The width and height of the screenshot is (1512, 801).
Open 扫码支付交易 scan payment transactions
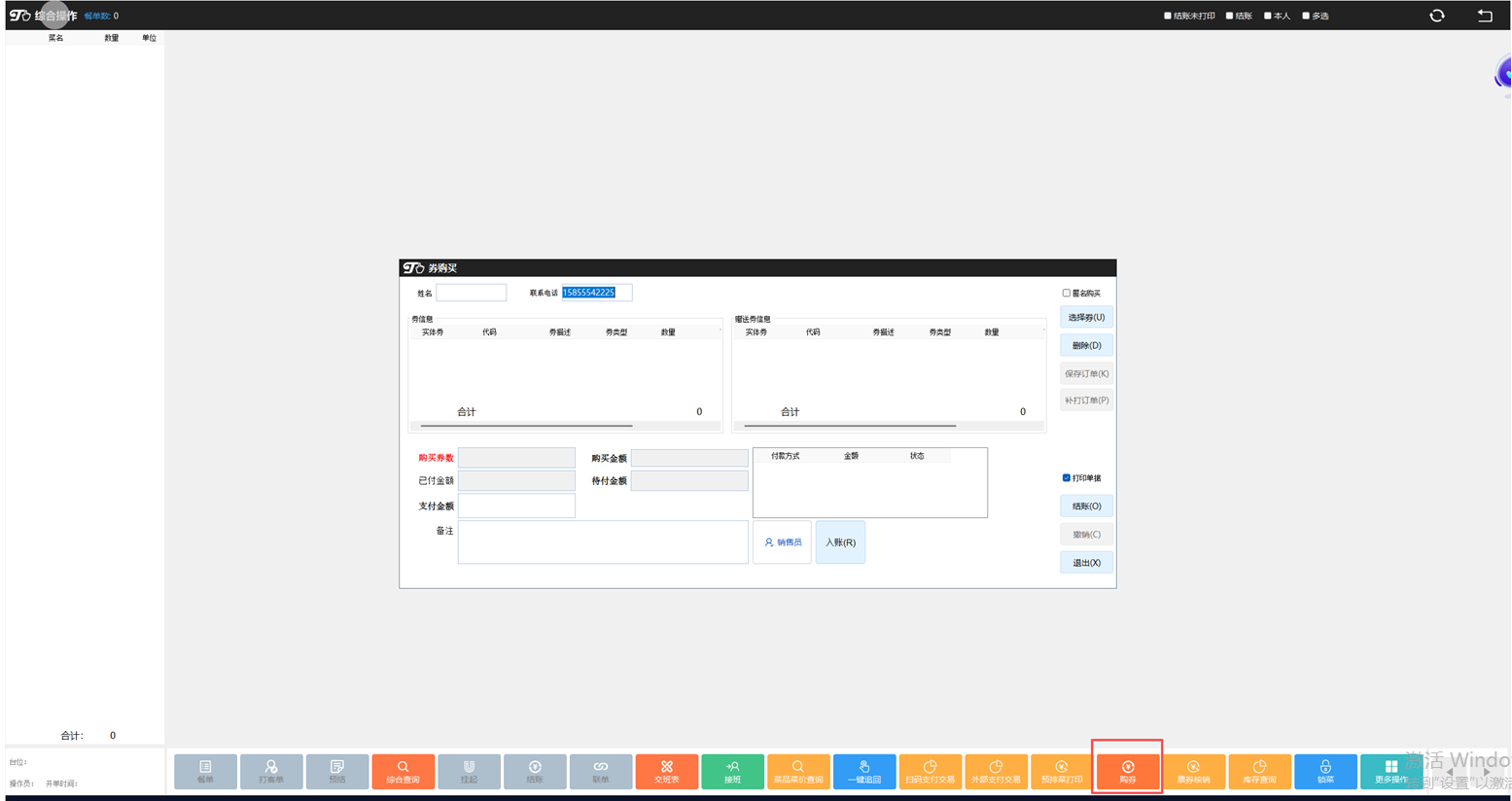(931, 771)
